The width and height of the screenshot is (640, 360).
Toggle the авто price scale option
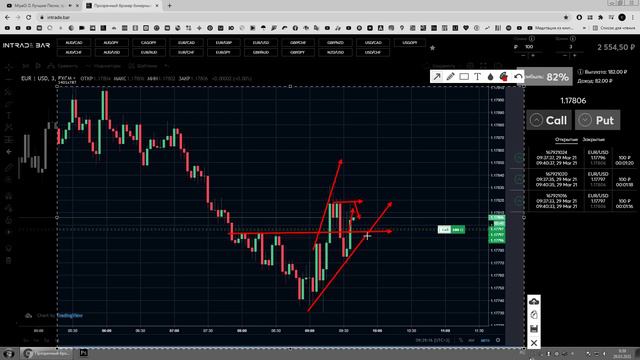pyautogui.click(x=485, y=340)
